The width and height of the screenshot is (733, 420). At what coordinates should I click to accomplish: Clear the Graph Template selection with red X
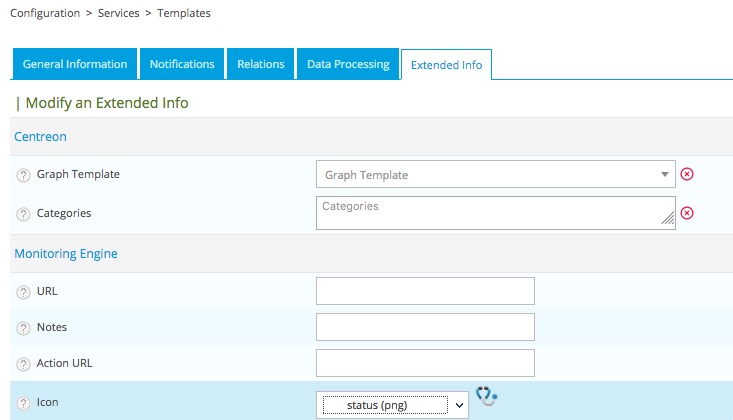pyautogui.click(x=687, y=174)
